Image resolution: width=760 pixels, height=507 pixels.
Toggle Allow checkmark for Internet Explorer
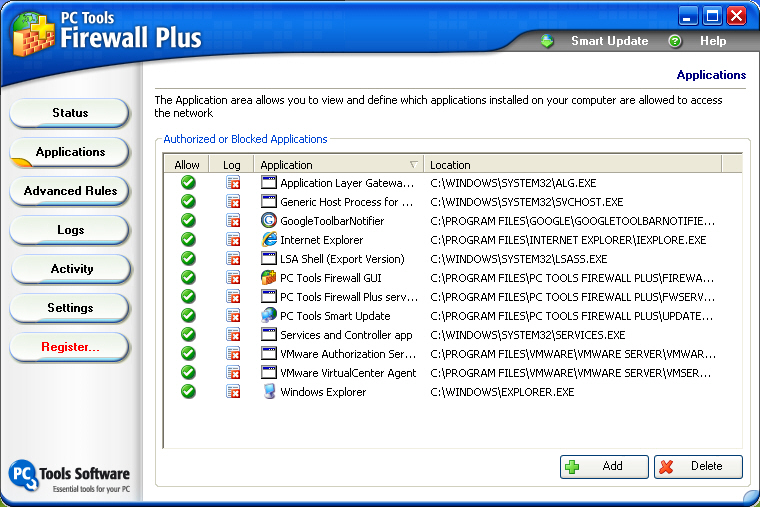188,239
